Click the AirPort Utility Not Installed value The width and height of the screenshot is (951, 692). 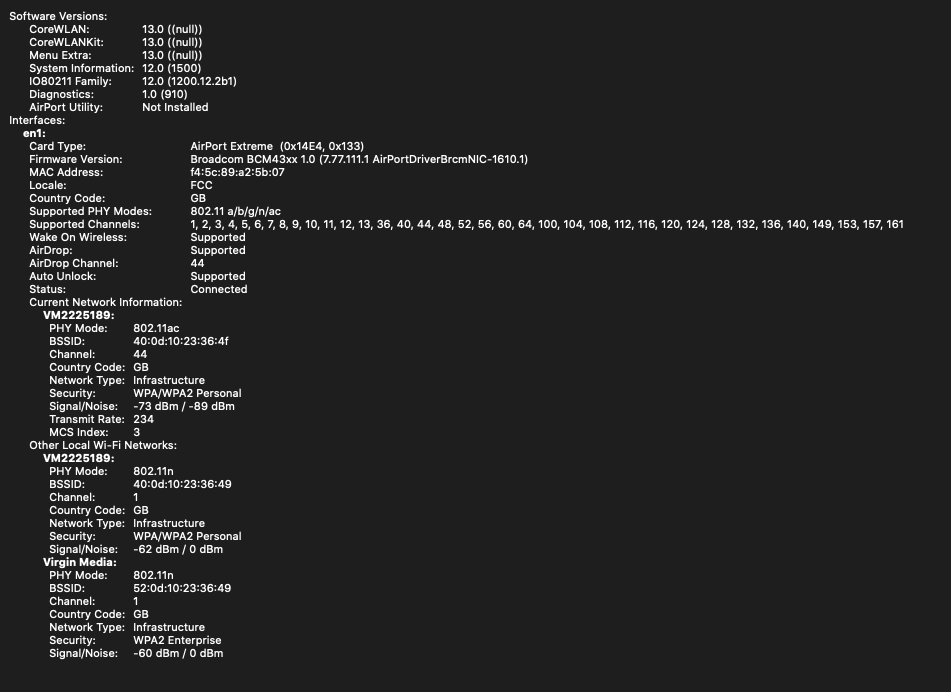coord(175,107)
